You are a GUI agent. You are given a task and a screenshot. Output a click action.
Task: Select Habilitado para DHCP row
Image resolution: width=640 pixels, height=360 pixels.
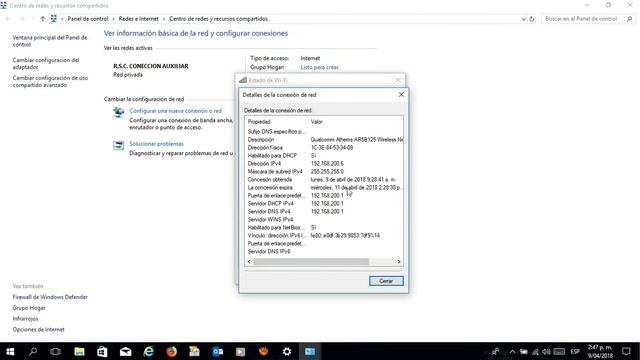coord(324,156)
